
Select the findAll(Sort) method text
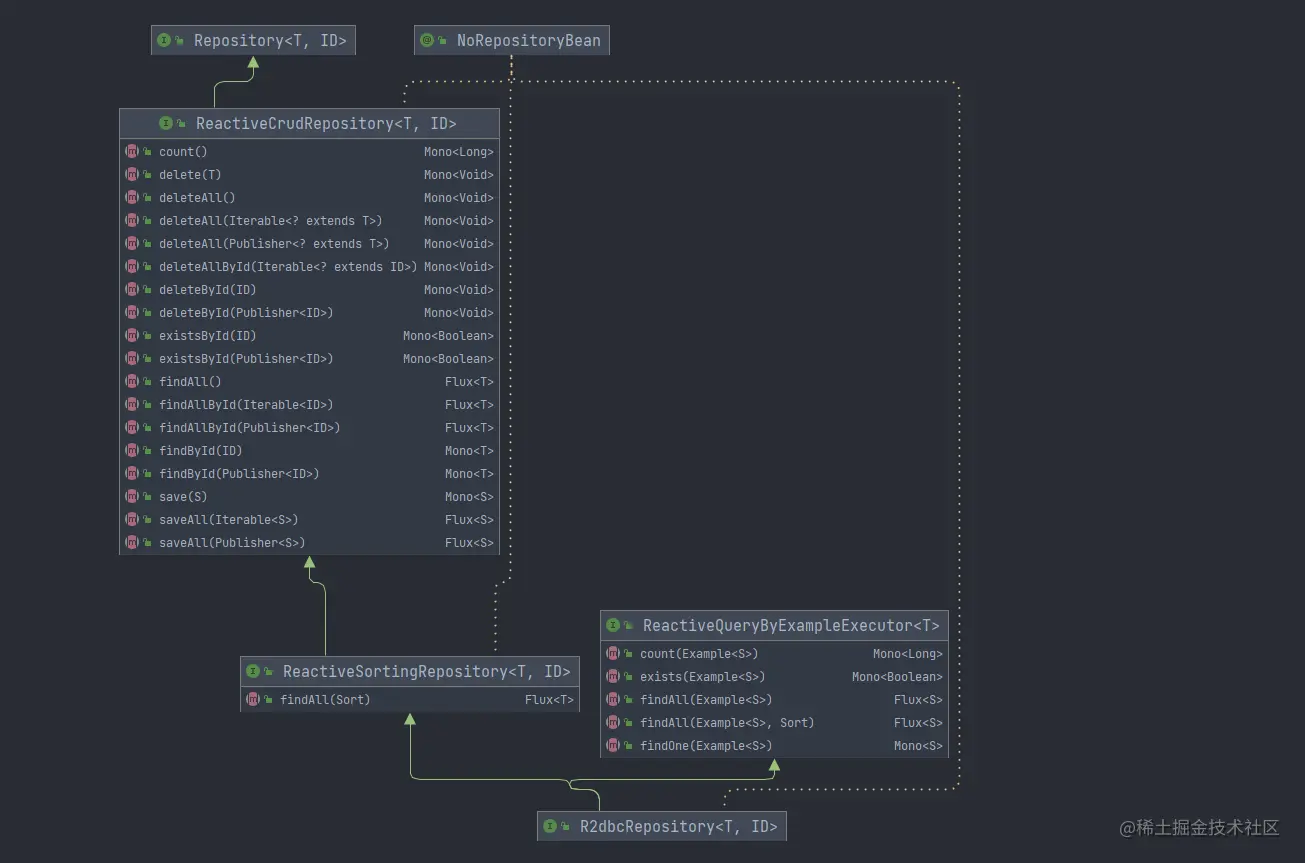point(325,700)
